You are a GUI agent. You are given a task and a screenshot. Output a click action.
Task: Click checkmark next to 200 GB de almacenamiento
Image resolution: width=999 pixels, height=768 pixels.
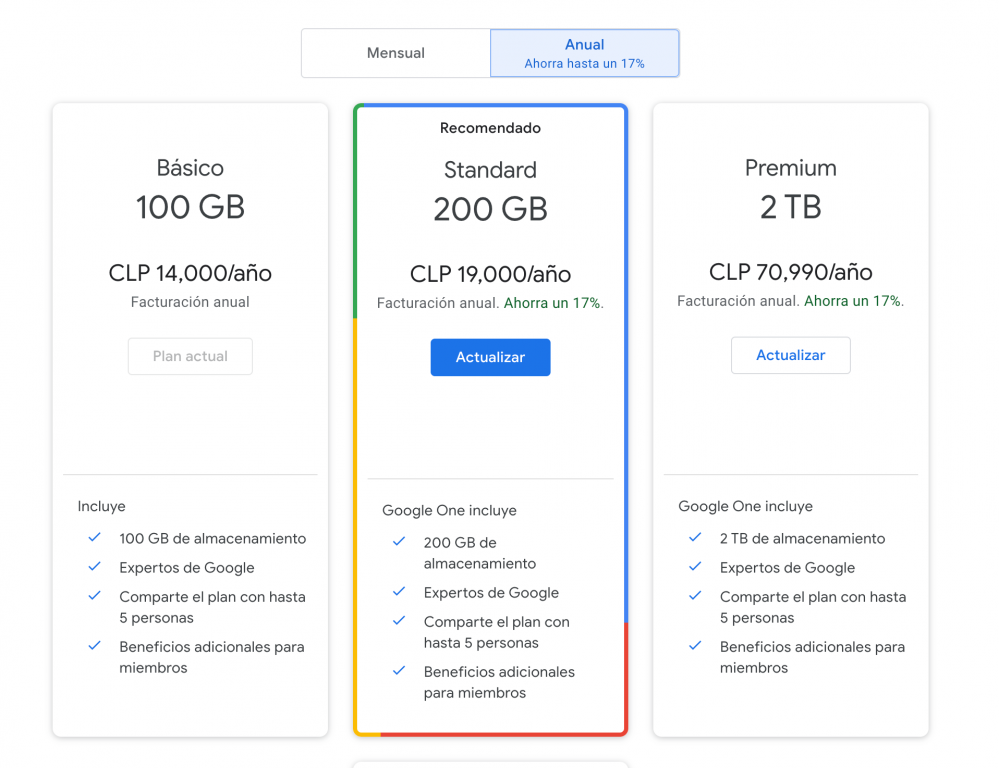coord(399,542)
